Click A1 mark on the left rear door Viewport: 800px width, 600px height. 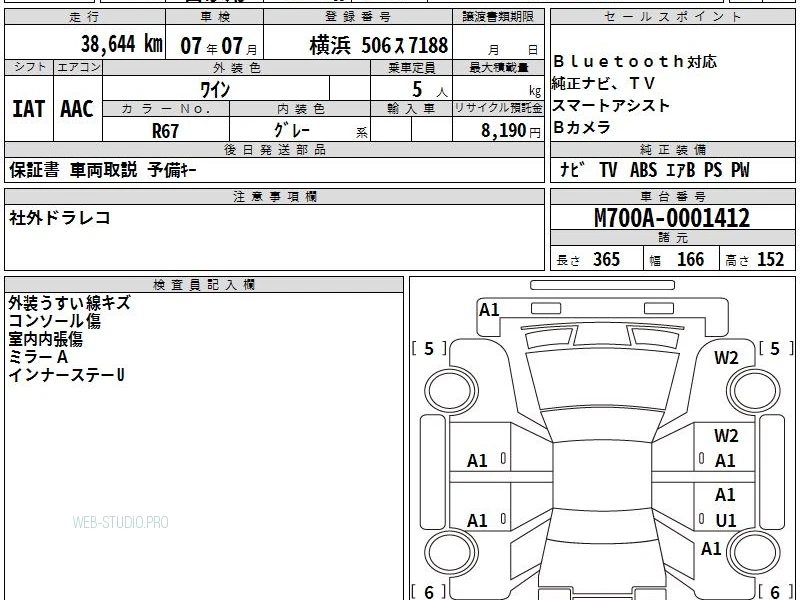[477, 521]
